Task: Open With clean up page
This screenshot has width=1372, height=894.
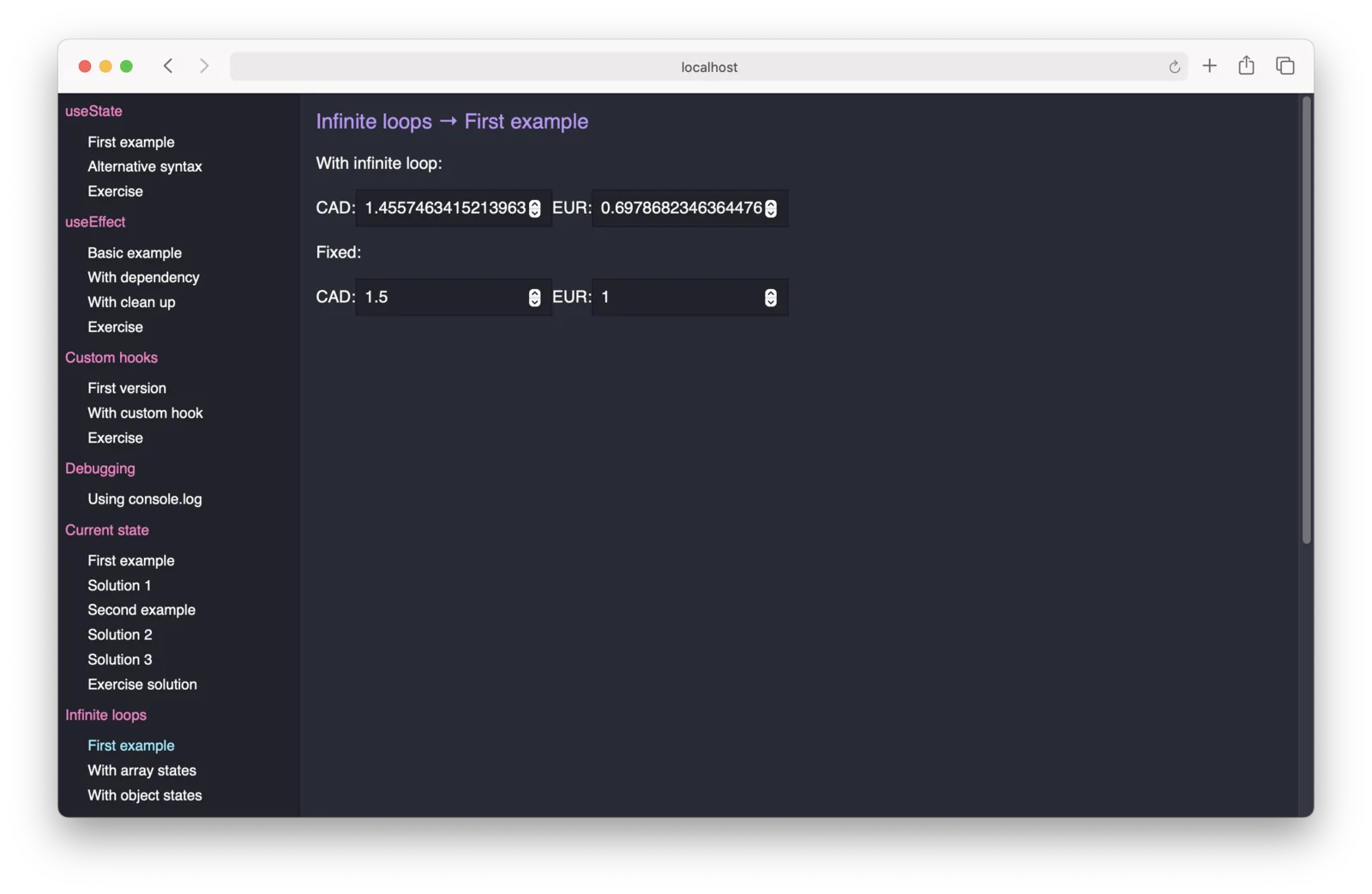Action: (131, 302)
